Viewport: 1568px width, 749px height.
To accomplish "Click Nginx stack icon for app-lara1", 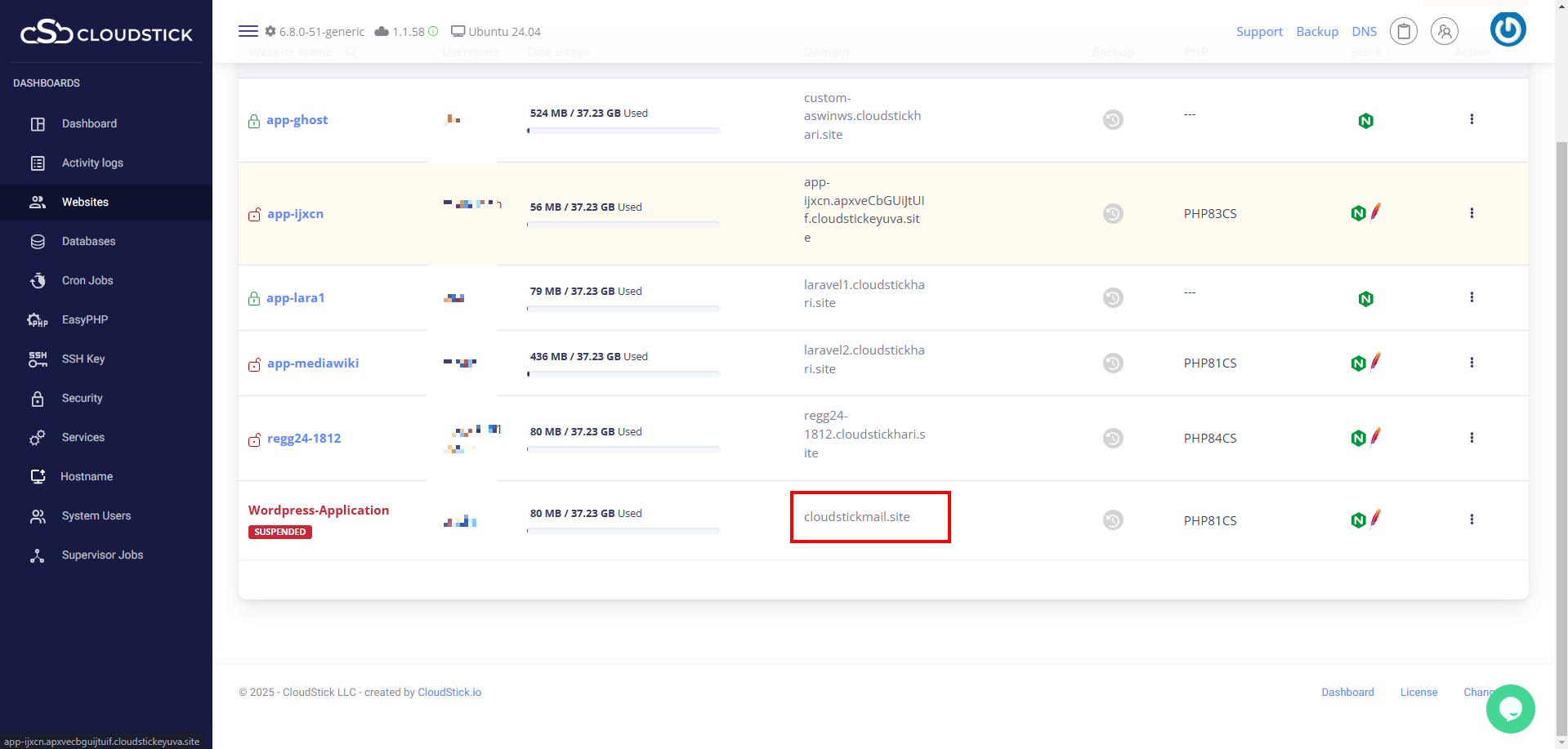I will pyautogui.click(x=1365, y=299).
